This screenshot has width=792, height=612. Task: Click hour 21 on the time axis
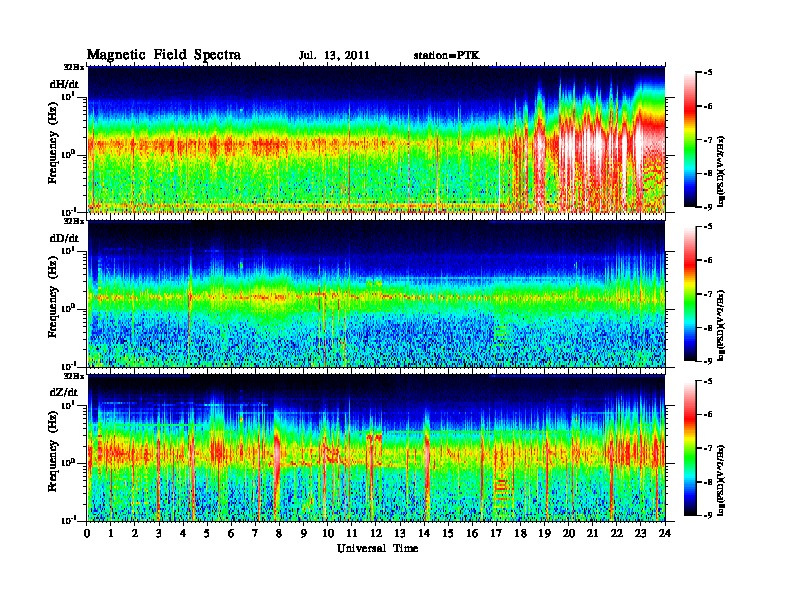coord(592,534)
